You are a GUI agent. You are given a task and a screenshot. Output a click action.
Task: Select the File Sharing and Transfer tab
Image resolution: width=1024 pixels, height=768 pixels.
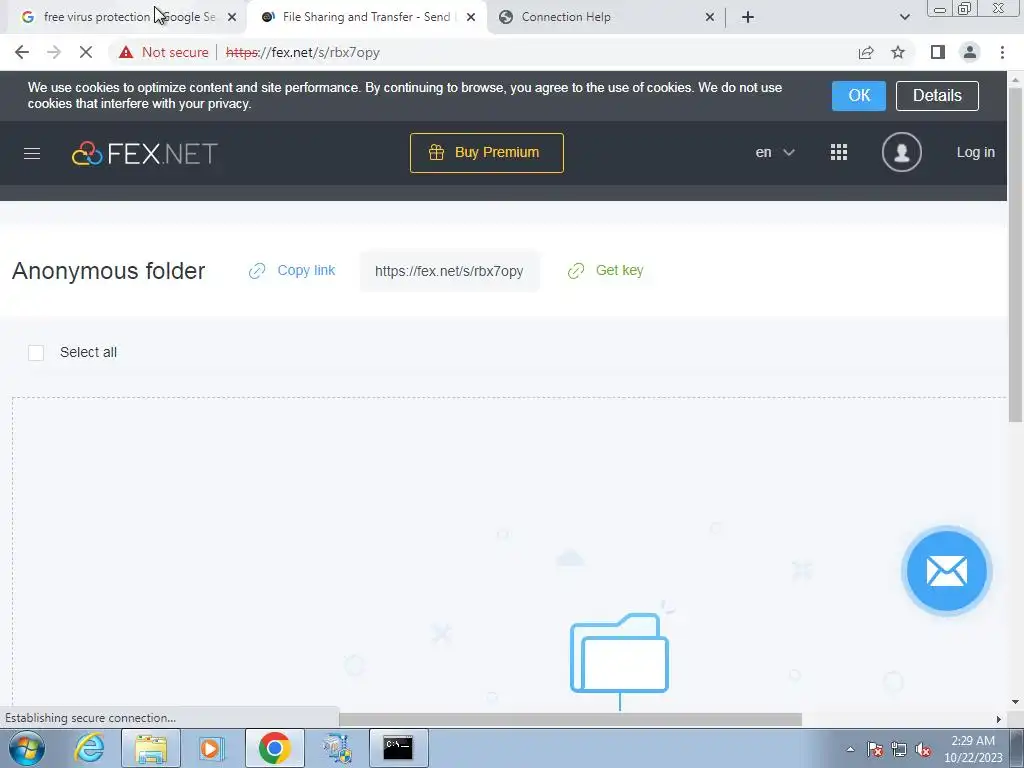[x=366, y=17]
